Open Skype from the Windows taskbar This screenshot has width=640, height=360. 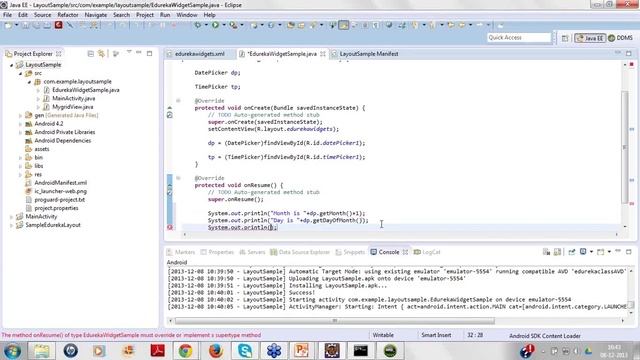(x=244, y=351)
